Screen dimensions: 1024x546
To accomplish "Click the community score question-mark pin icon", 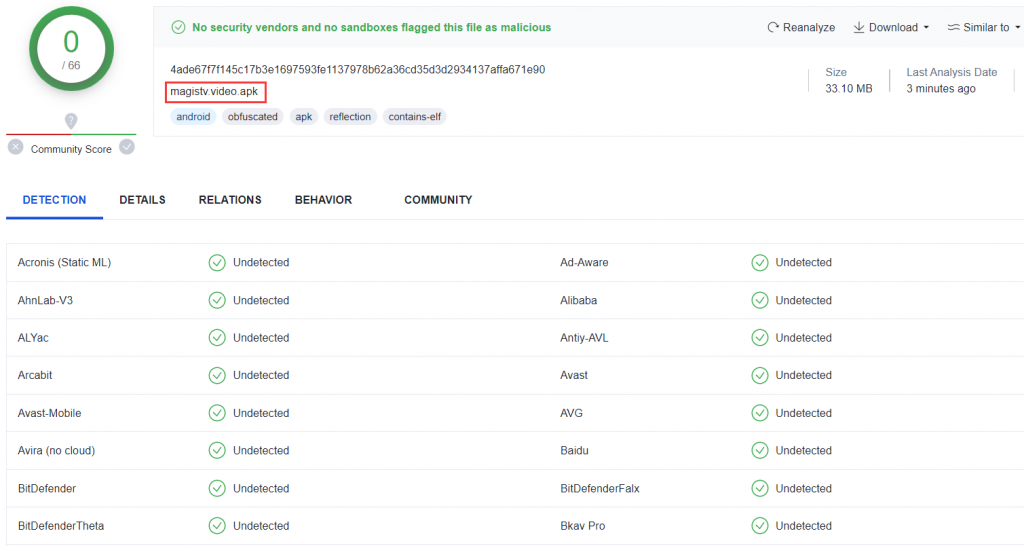I will pos(71,121).
